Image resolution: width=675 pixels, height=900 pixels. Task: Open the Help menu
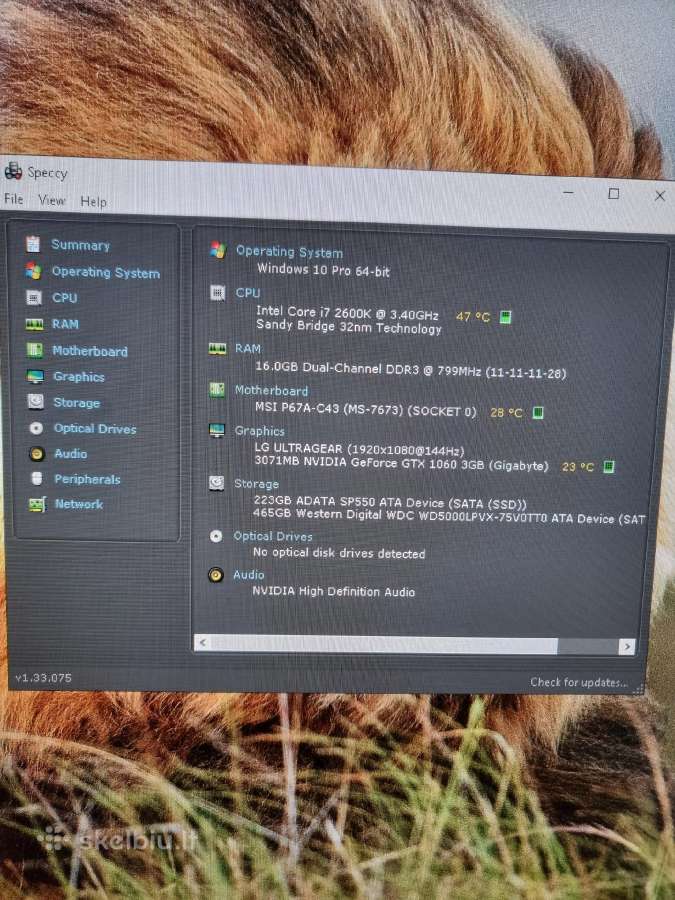pyautogui.click(x=93, y=201)
